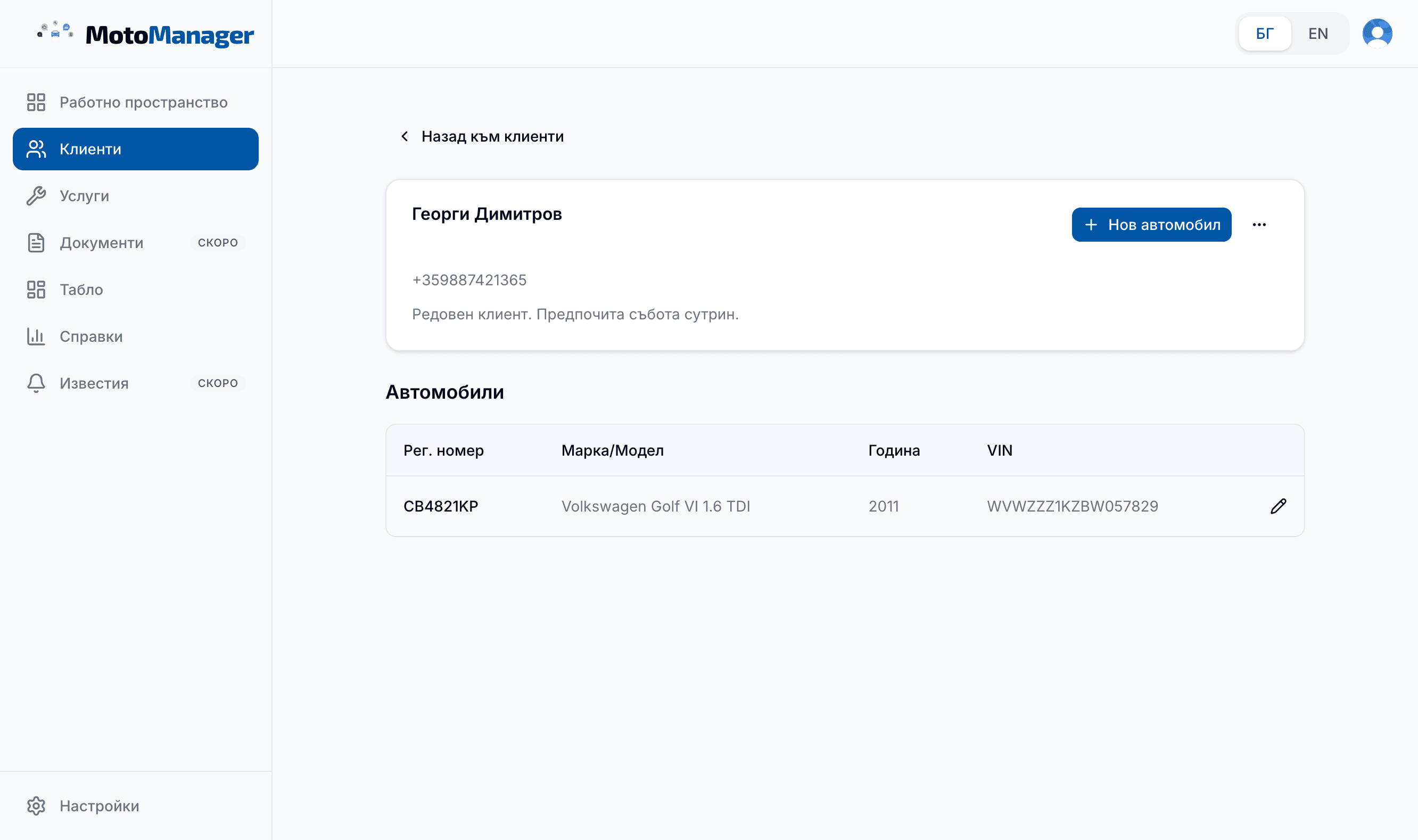Viewport: 1418px width, 840px height.
Task: Edit the CB4821KP vehicle with pencil icon
Action: click(1278, 506)
